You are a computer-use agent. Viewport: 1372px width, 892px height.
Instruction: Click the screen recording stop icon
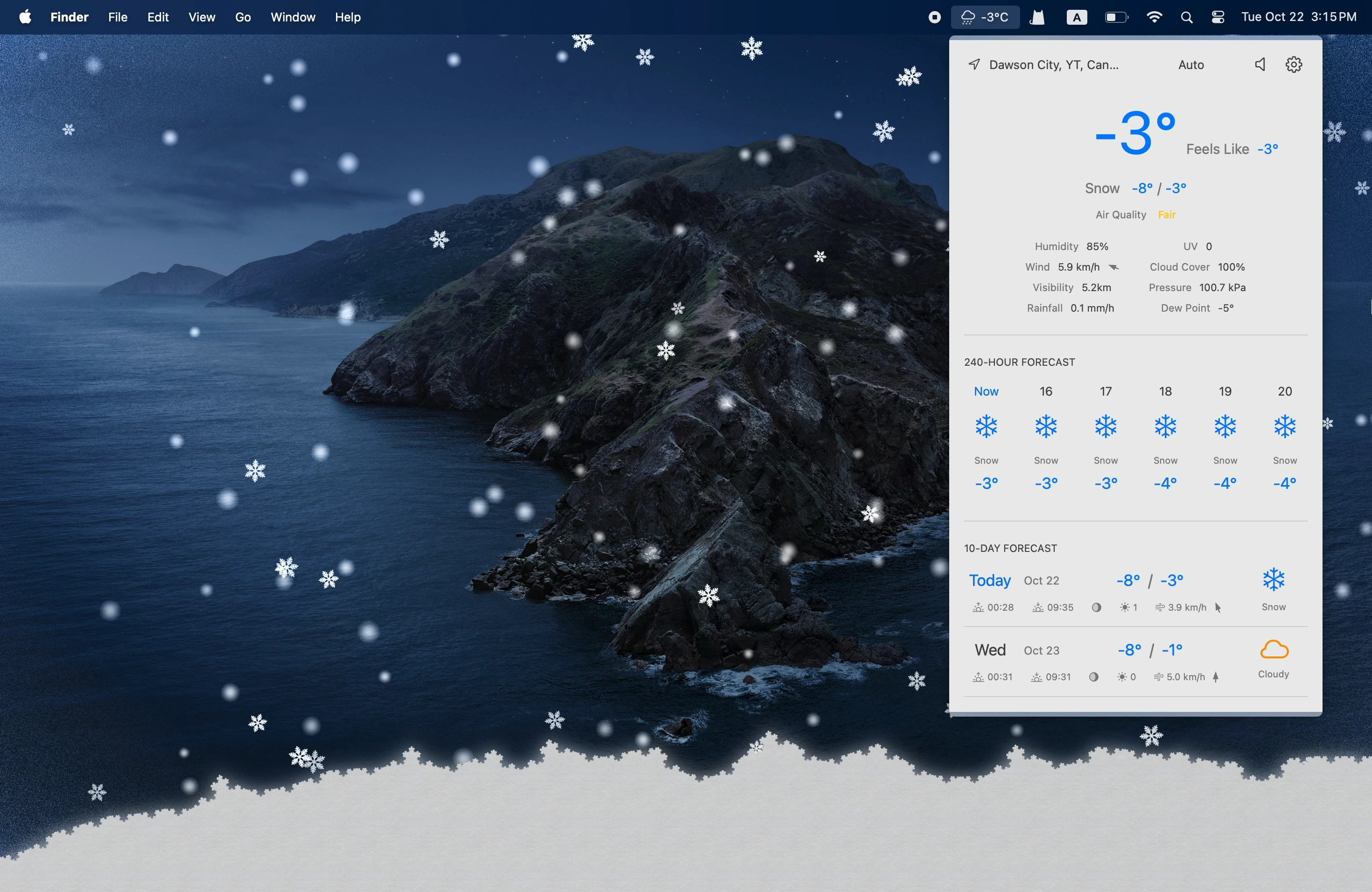(933, 17)
